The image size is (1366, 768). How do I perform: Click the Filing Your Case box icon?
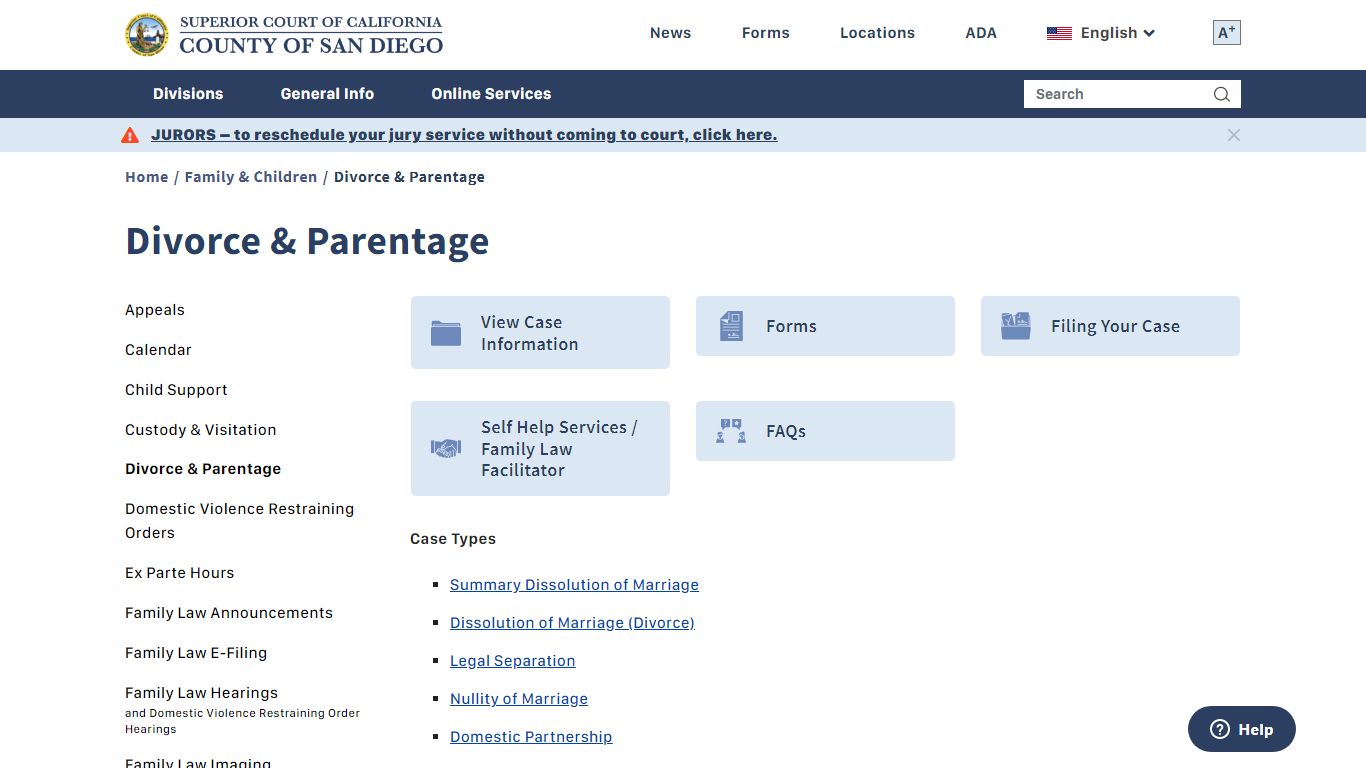click(1016, 326)
